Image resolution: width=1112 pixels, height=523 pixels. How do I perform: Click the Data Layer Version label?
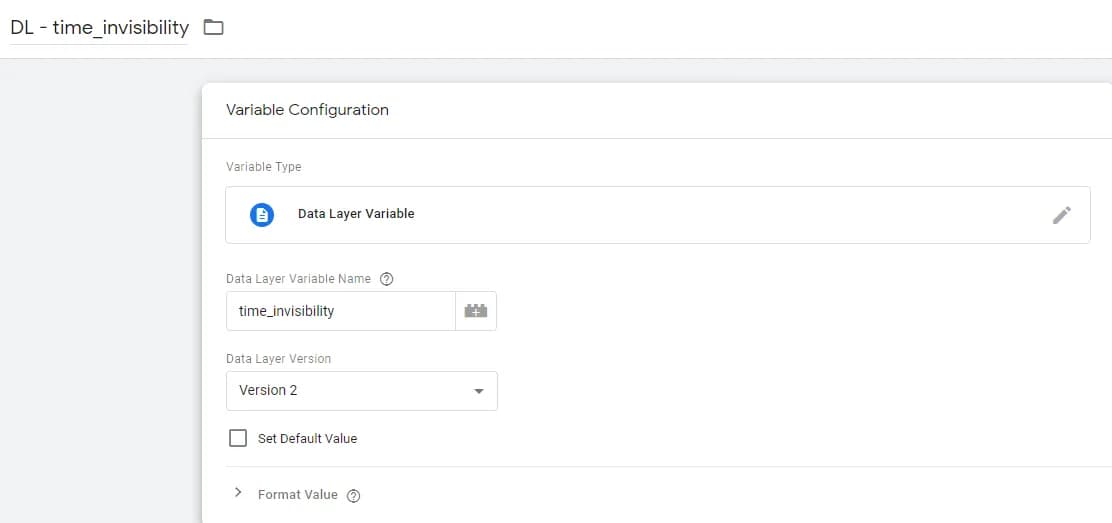click(279, 359)
